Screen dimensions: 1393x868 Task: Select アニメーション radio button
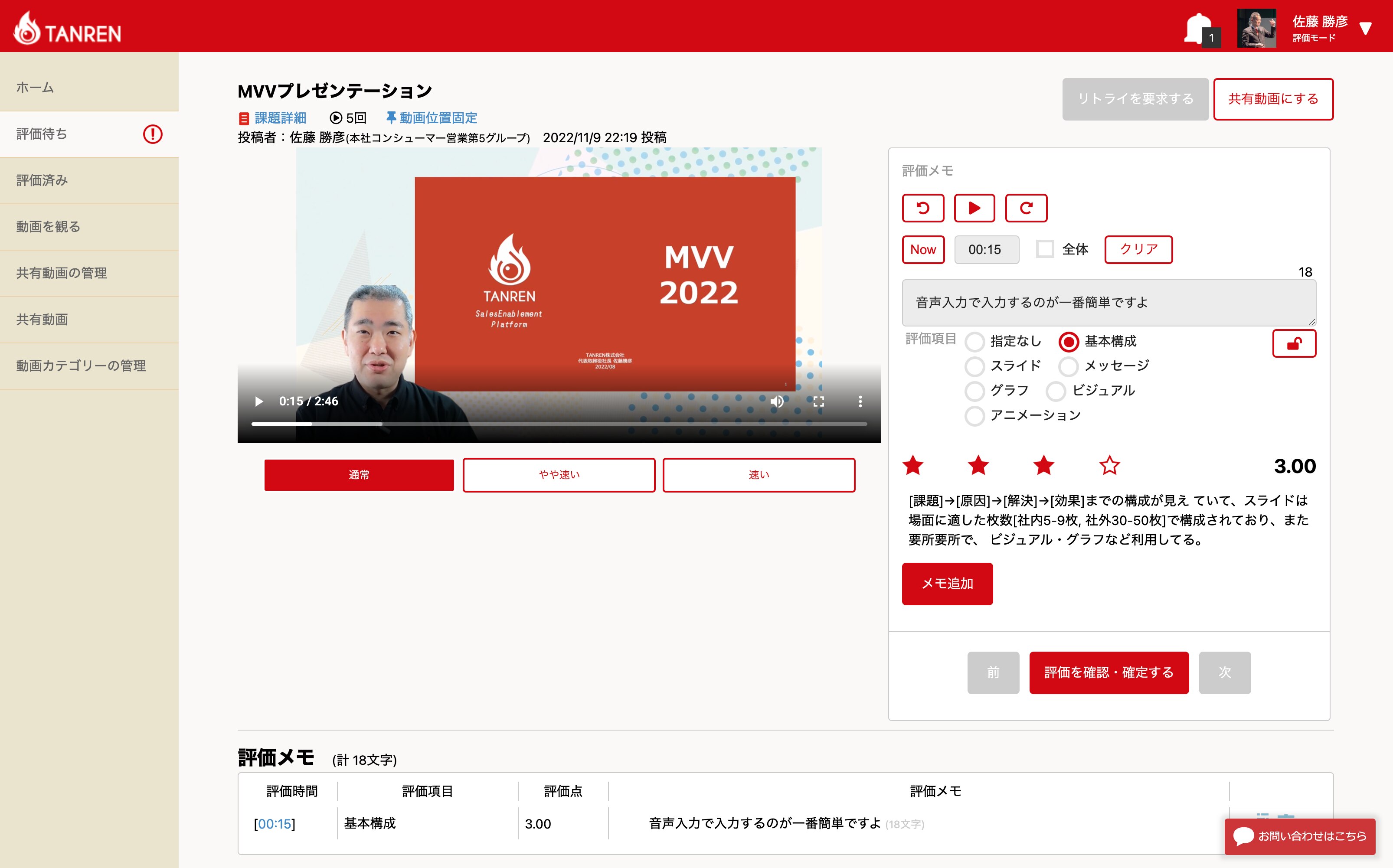click(x=974, y=416)
